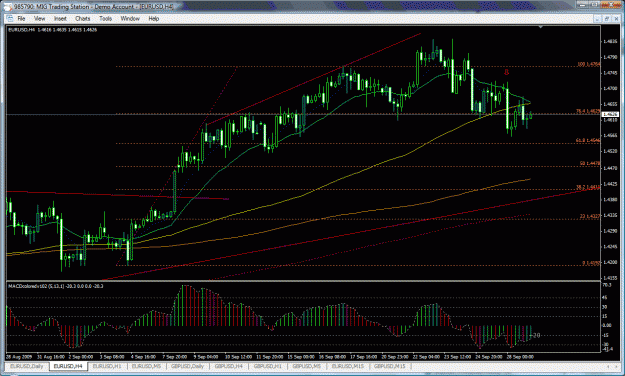Open the View menu
This screenshot has height=376, width=625.
(x=39, y=19)
